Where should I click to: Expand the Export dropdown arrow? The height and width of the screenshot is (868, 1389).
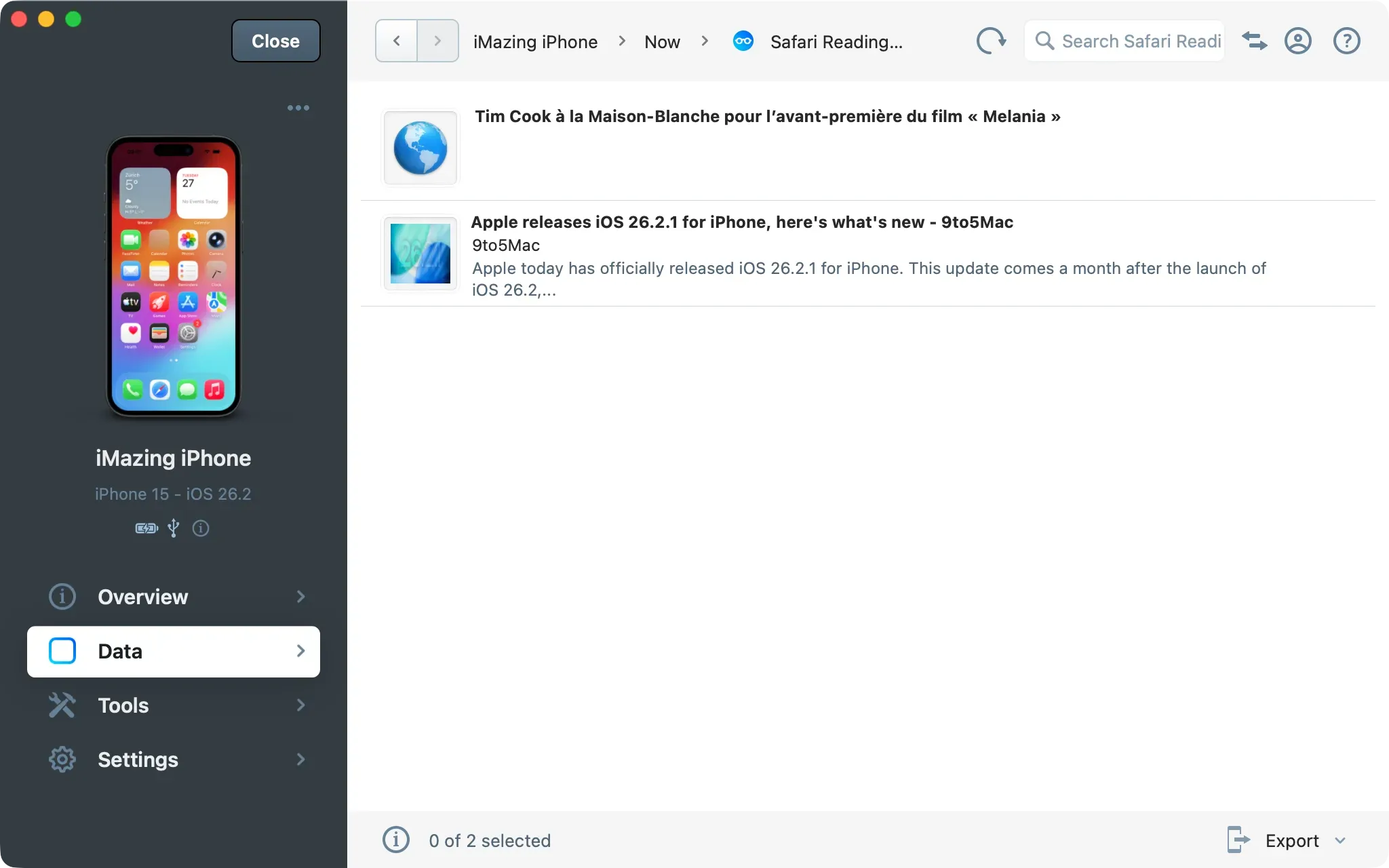click(x=1340, y=841)
